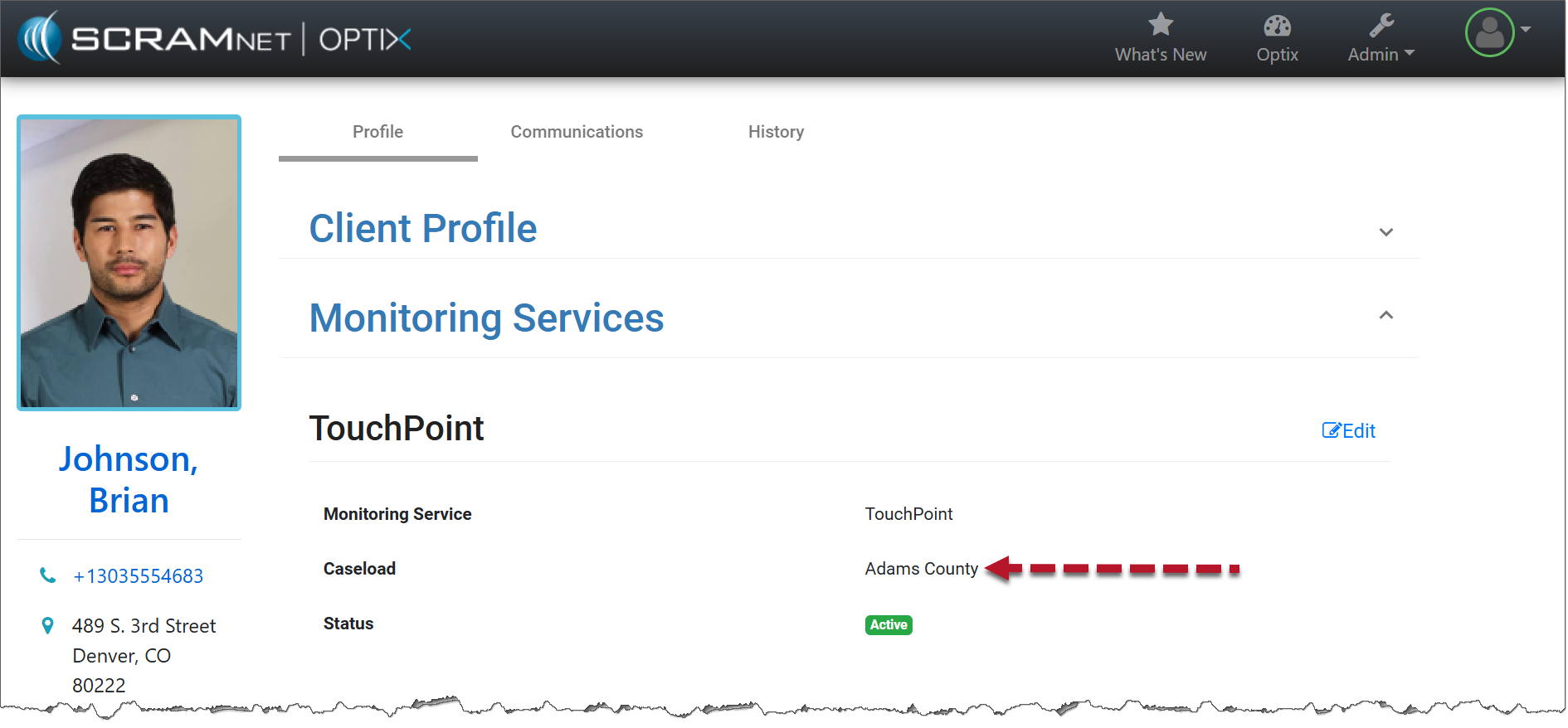The width and height of the screenshot is (1568, 728).
Task: Click the Admin wrench icon
Action: 1381,26
